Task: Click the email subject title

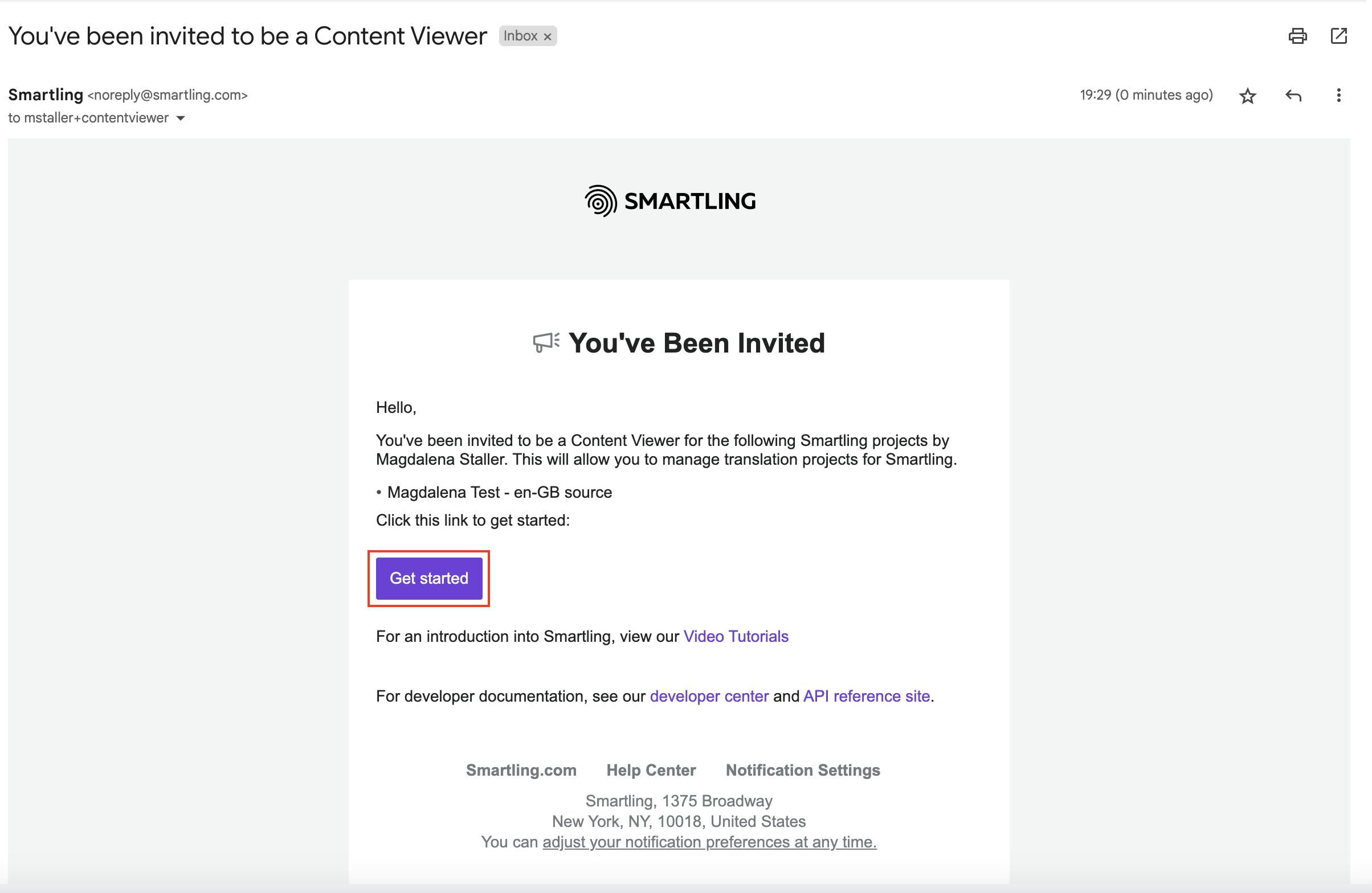Action: click(x=247, y=35)
